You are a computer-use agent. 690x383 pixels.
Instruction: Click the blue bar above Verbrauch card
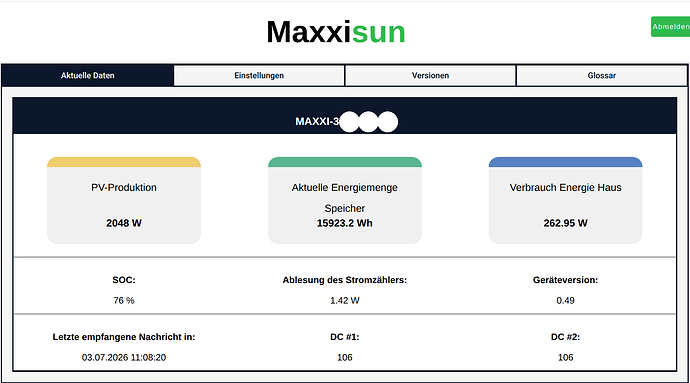pos(565,162)
